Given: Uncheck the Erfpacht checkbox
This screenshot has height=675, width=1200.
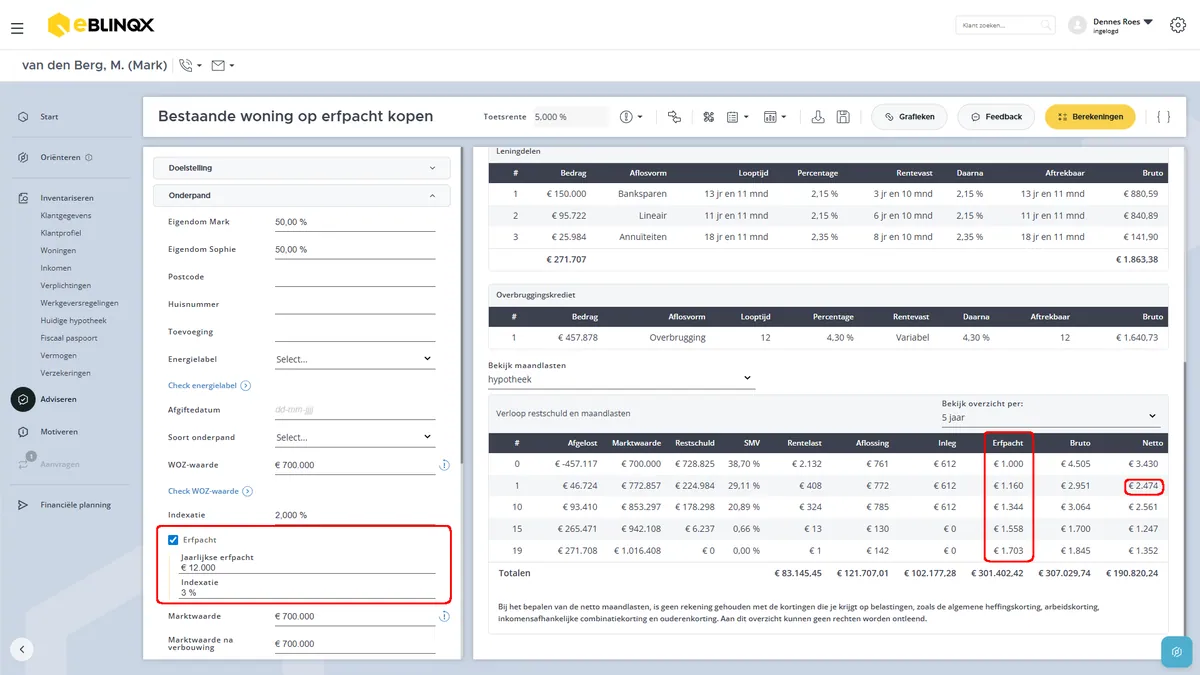Looking at the screenshot, I should (173, 540).
